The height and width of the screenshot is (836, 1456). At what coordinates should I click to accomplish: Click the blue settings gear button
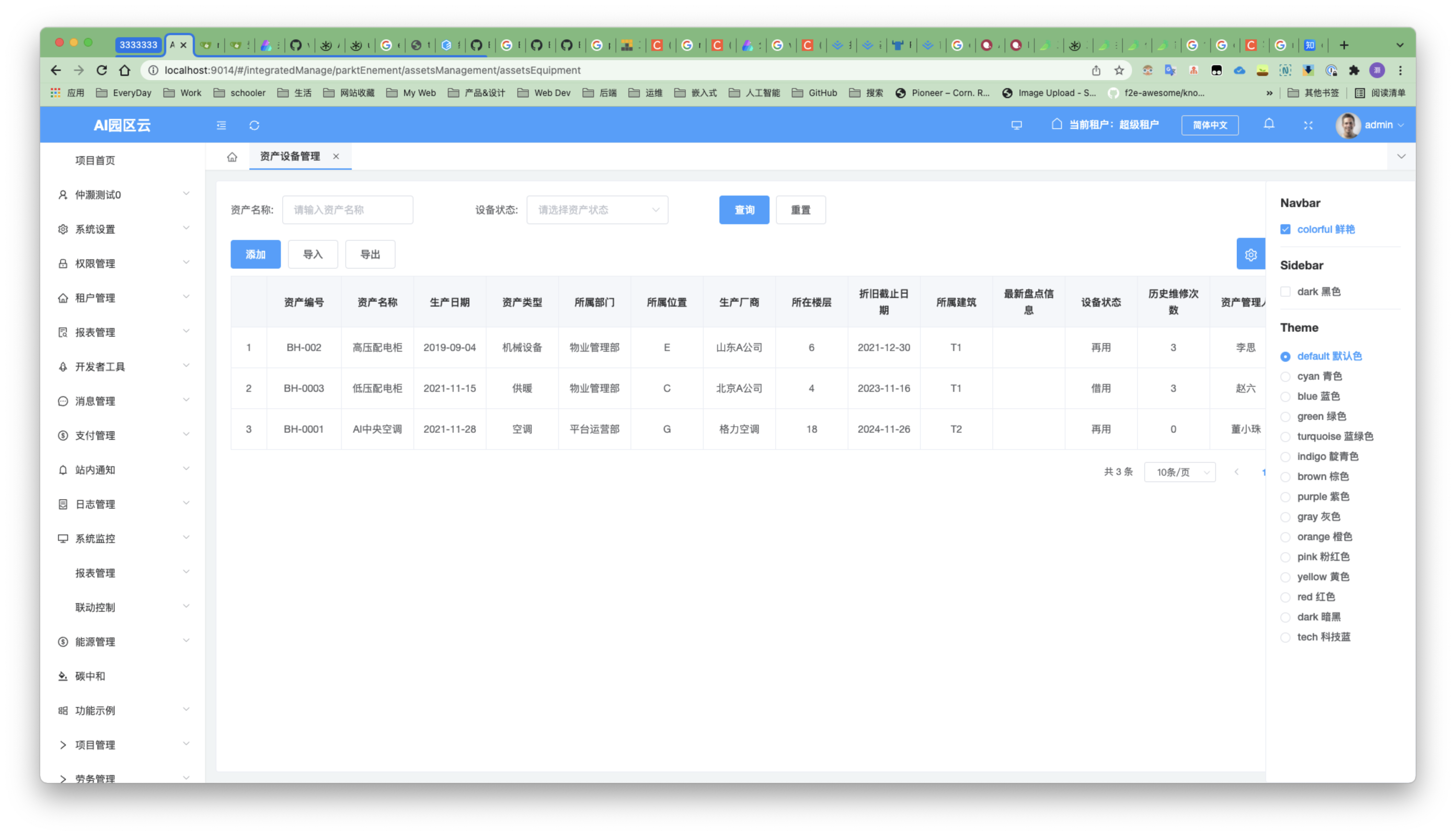point(1250,254)
